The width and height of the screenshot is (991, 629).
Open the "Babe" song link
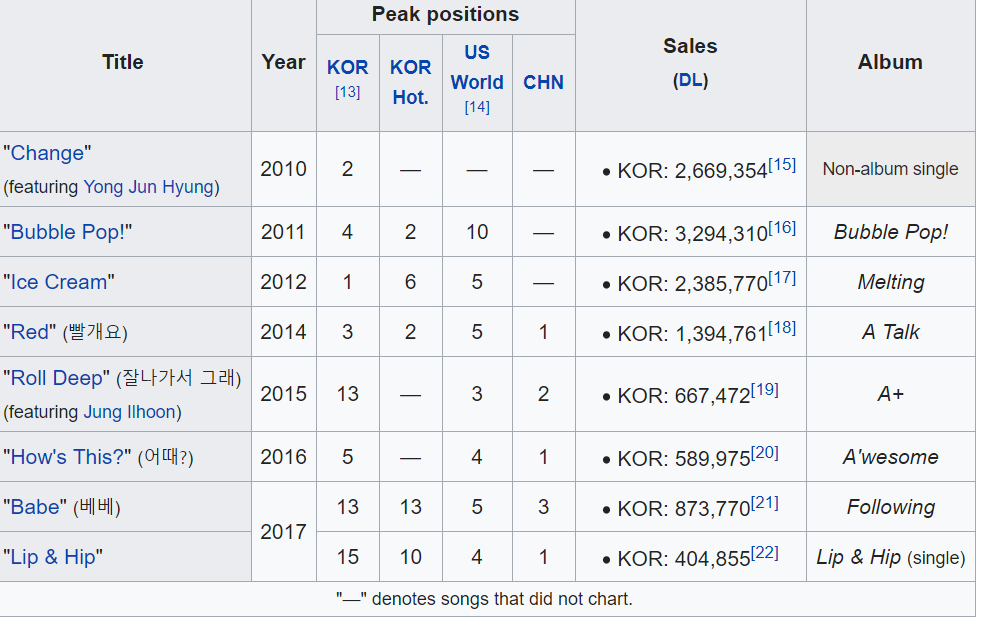tap(35, 507)
